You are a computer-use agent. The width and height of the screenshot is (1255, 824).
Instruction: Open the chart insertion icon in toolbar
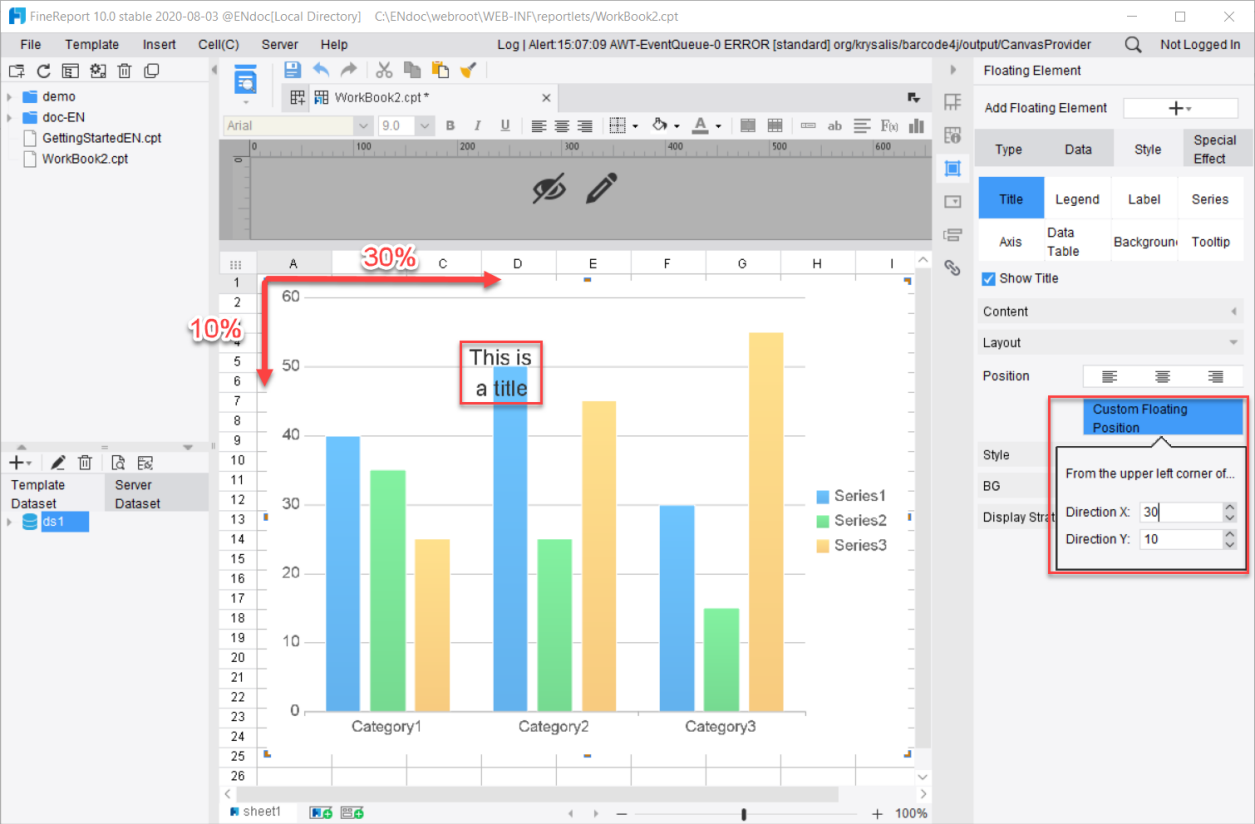(x=917, y=125)
